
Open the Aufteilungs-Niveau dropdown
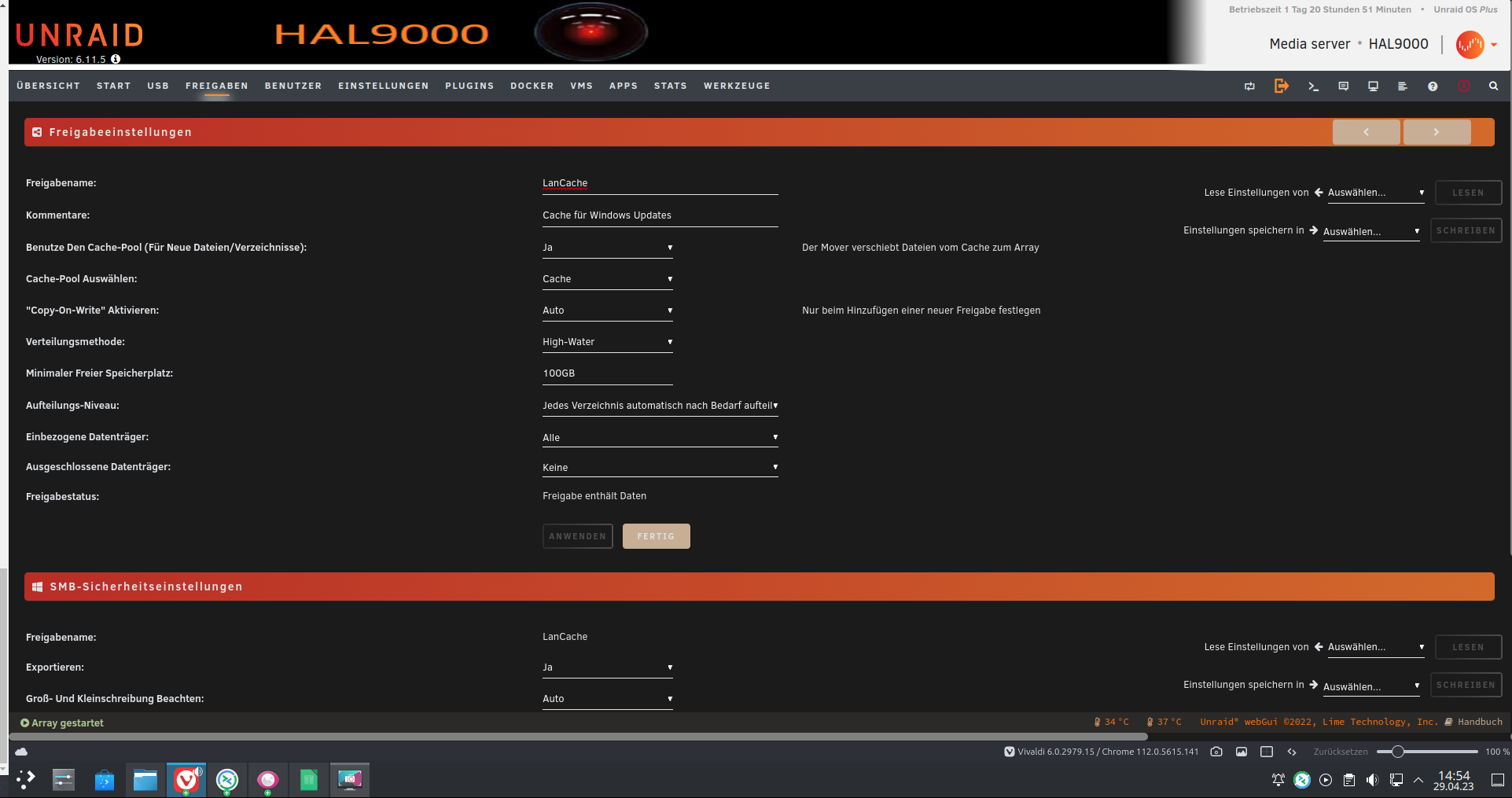coord(660,406)
